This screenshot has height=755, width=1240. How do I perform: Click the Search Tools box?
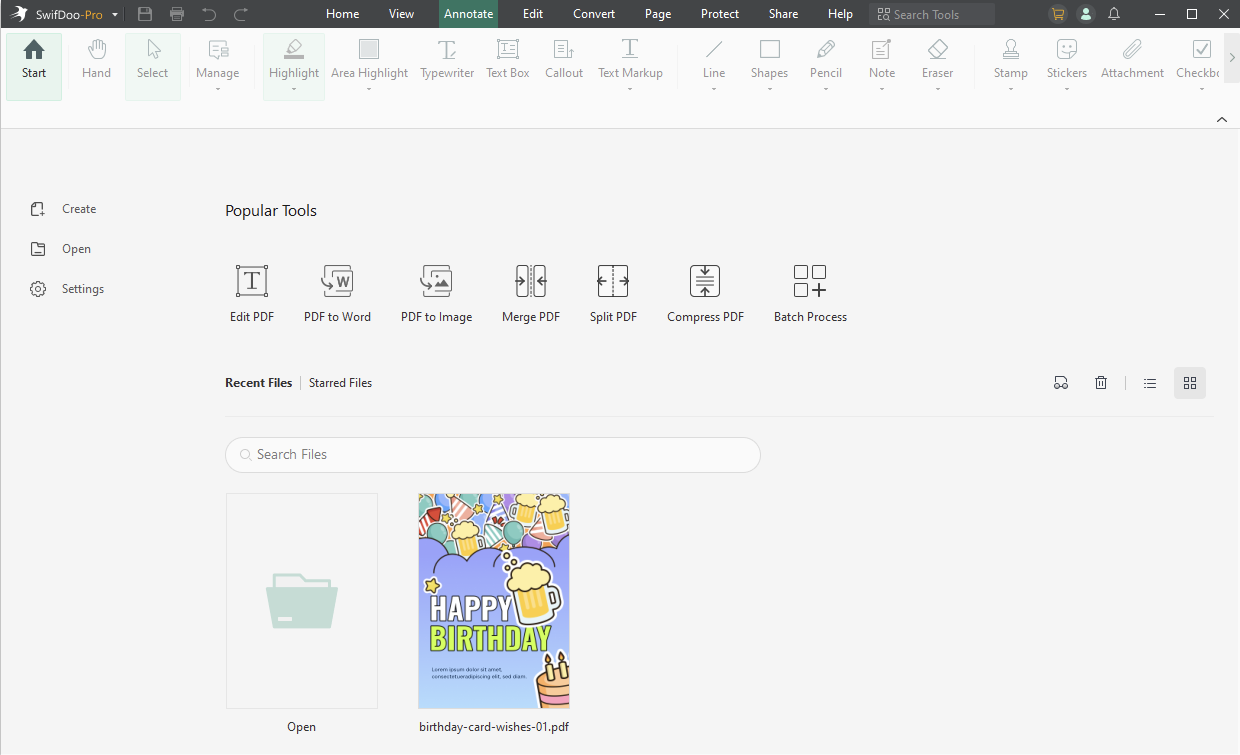(x=932, y=14)
